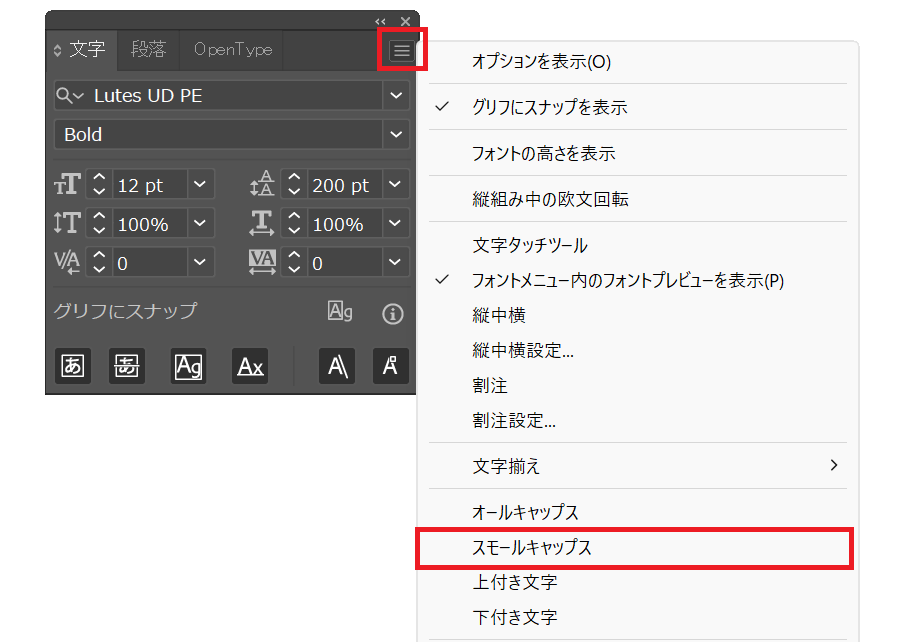Enable em box snap (あ icon)
898x642 pixels.
[72, 366]
